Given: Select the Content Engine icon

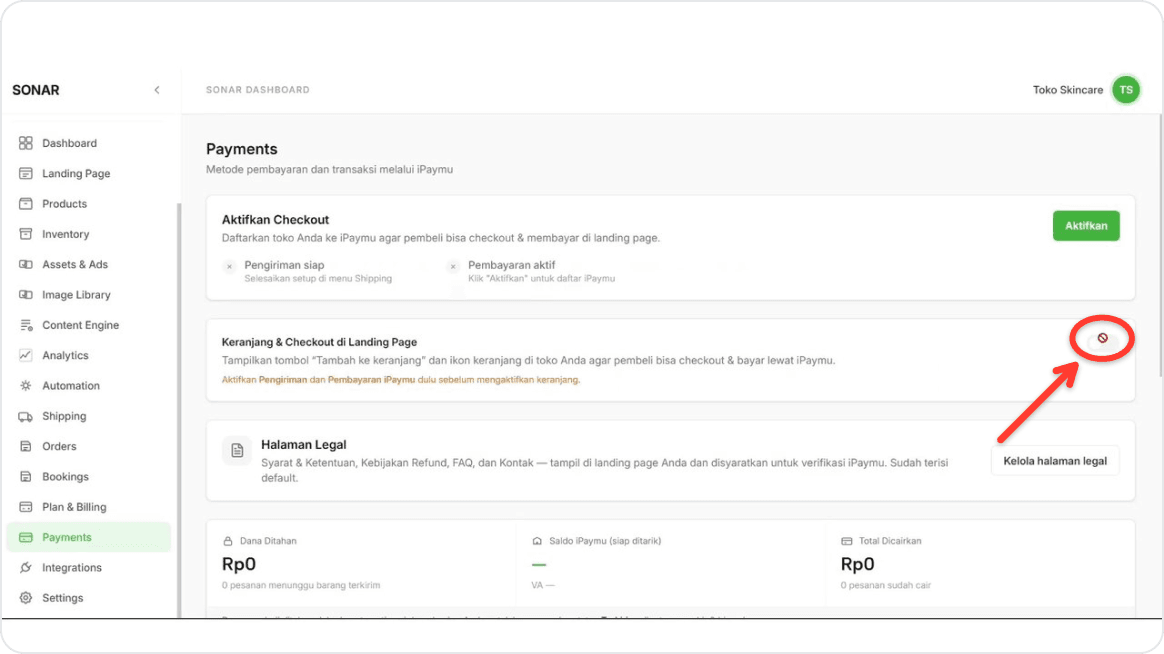Looking at the screenshot, I should (26, 325).
